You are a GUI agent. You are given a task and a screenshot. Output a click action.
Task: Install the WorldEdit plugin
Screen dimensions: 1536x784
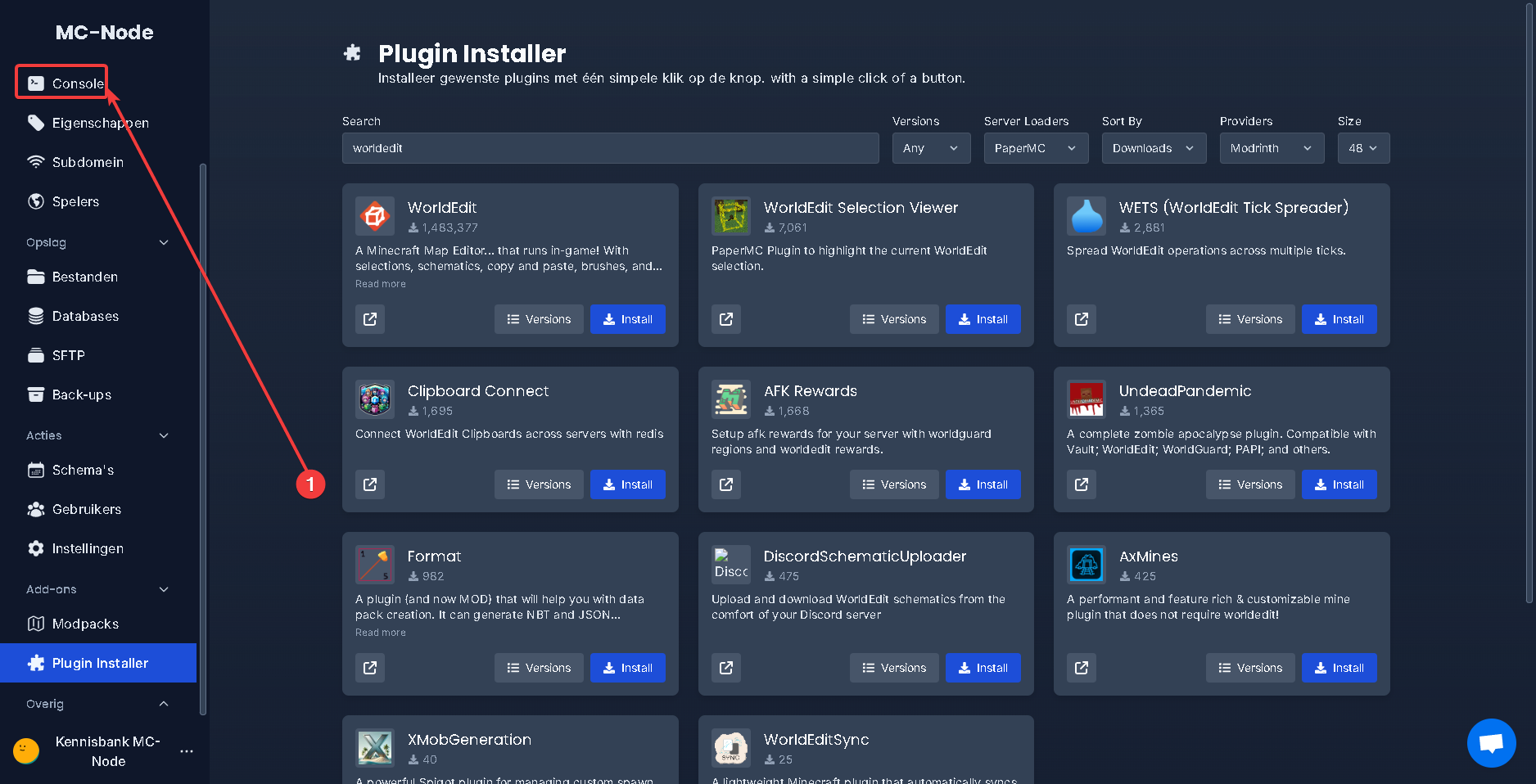tap(627, 319)
